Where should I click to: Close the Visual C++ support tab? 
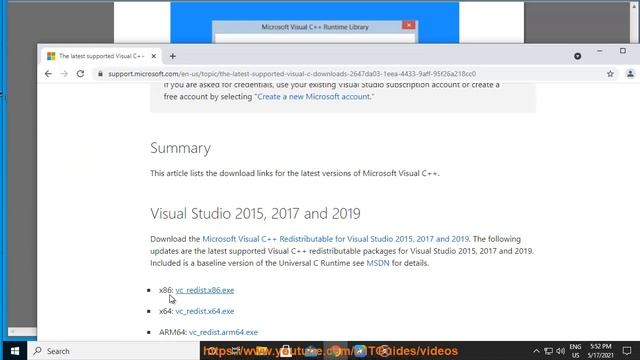(154, 56)
